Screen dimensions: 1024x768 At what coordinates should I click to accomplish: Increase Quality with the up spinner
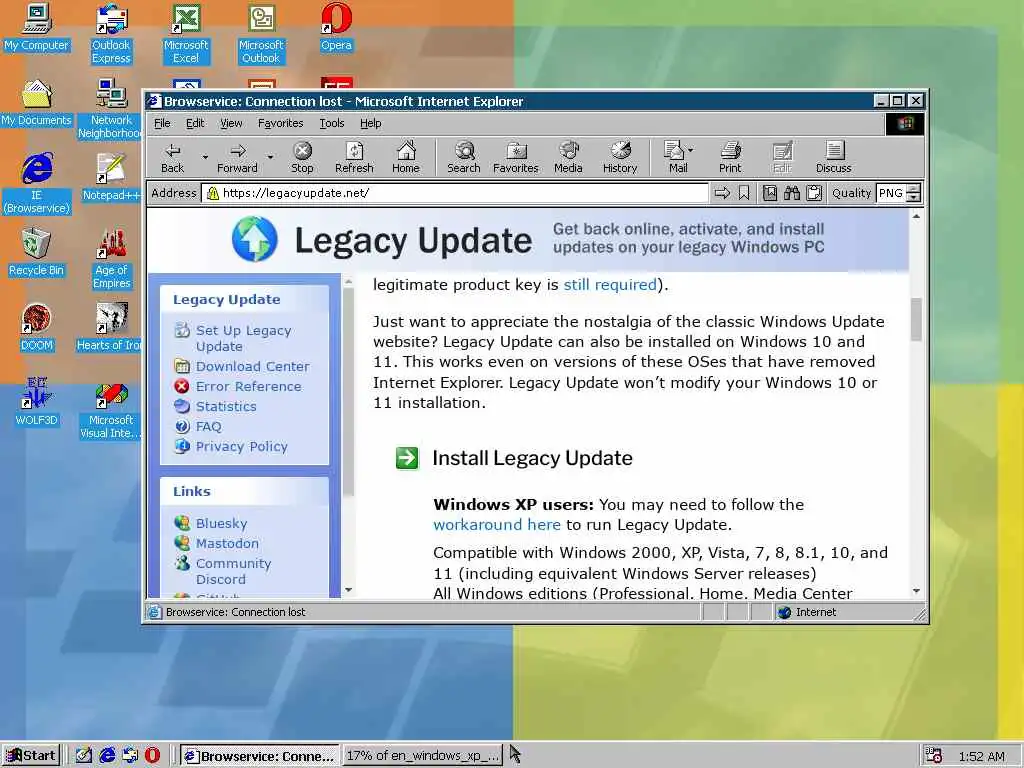click(x=914, y=189)
